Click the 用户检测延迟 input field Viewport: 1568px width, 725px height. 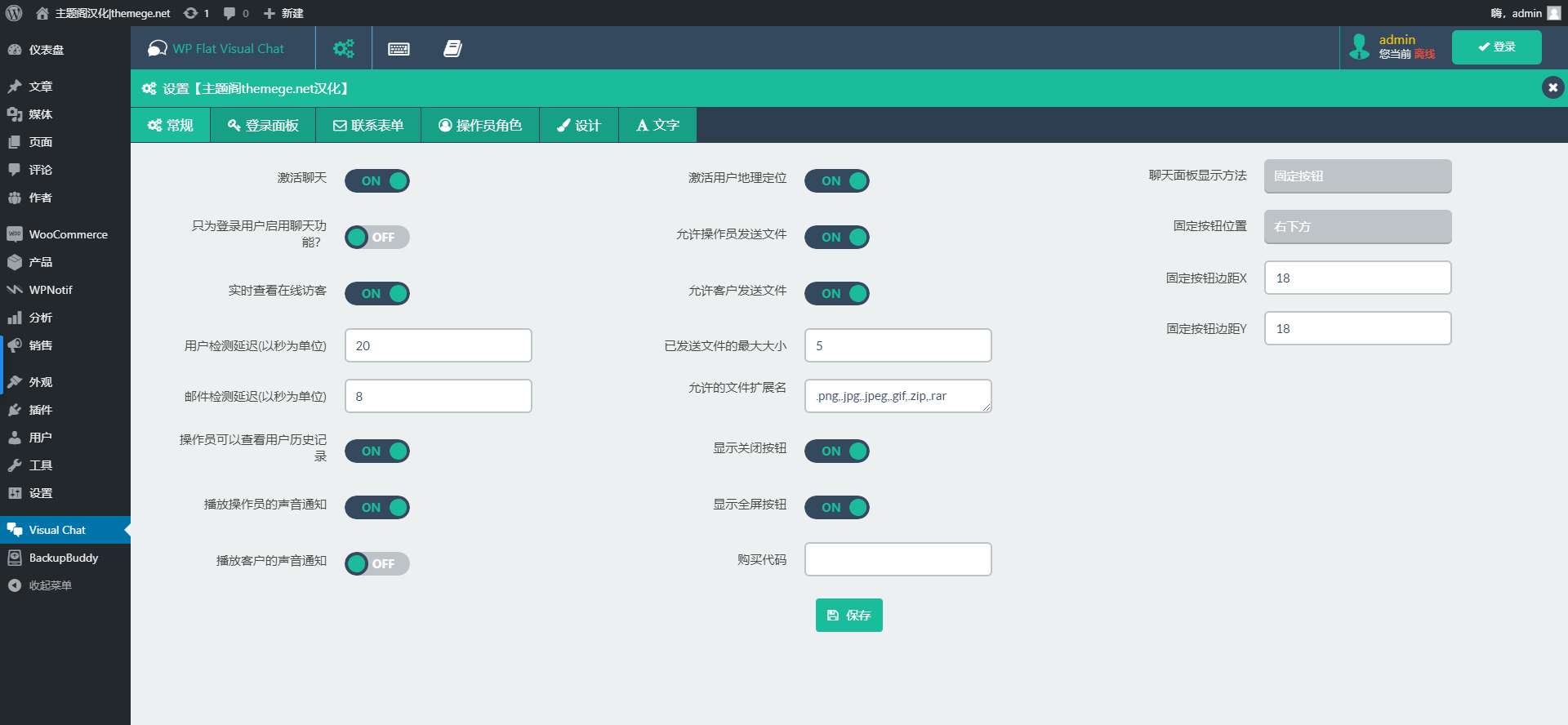pyautogui.click(x=439, y=345)
